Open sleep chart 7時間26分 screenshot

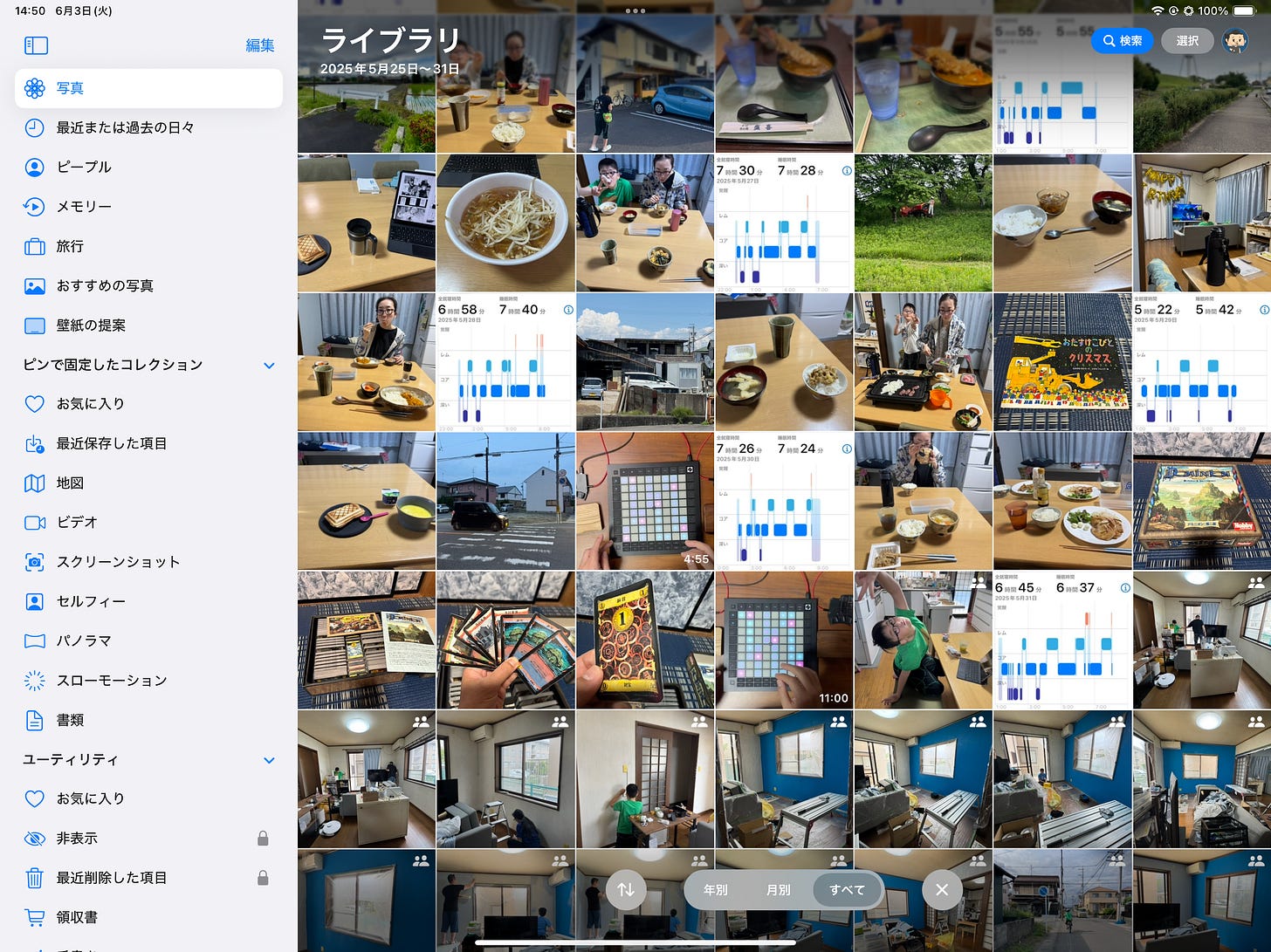coord(784,501)
